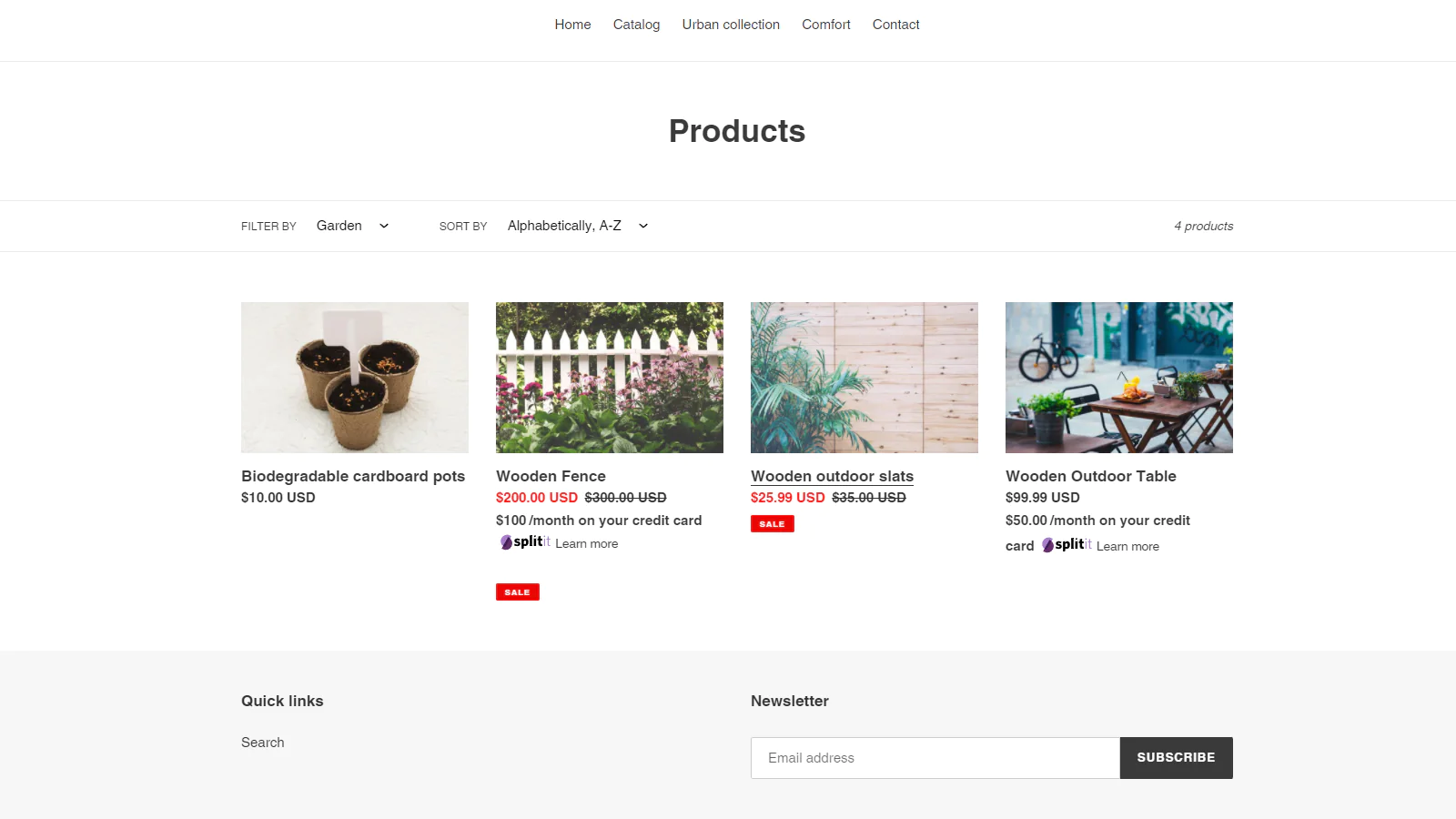The height and width of the screenshot is (819, 1456).
Task: Go to the Home menu item
Action: point(572,25)
